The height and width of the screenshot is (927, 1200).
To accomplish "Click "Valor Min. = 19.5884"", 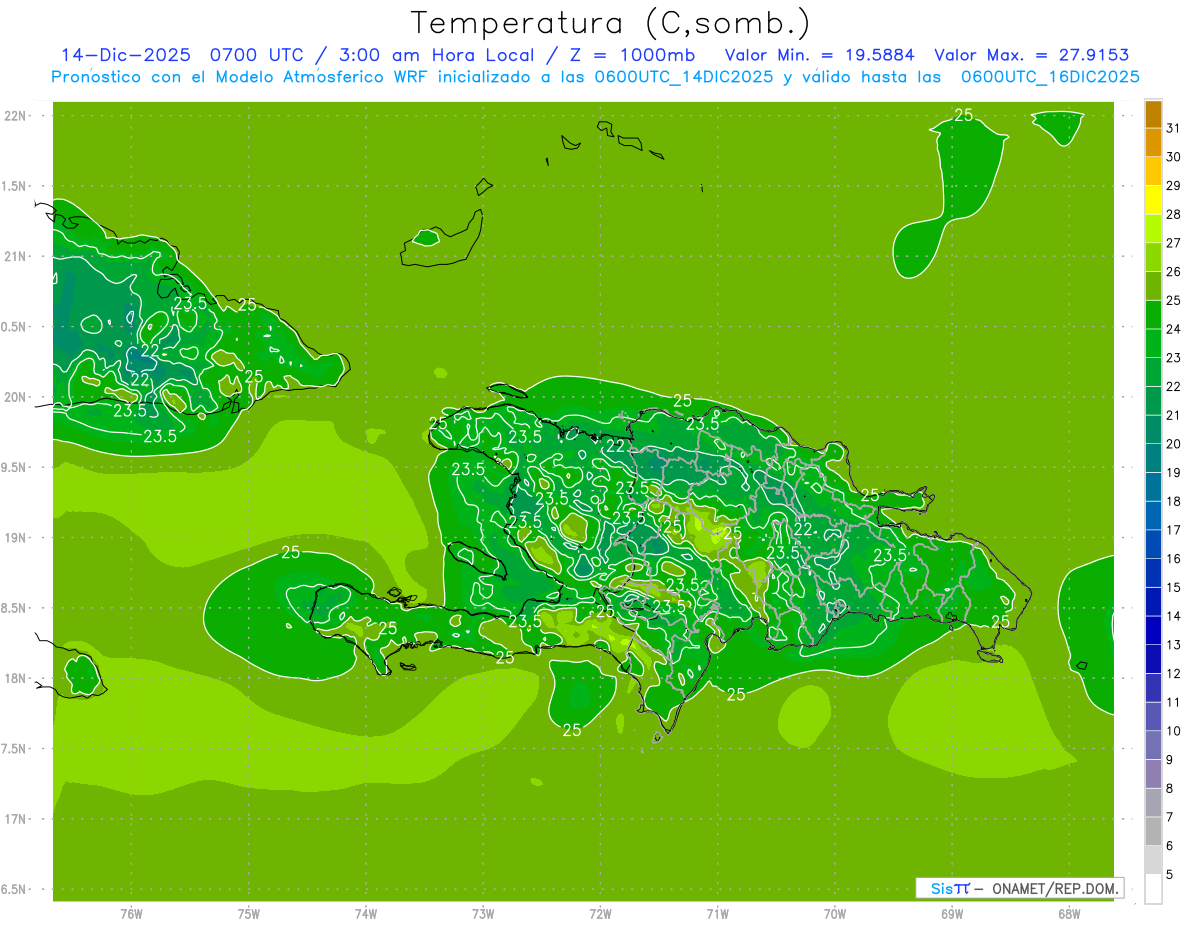I will (x=820, y=55).
